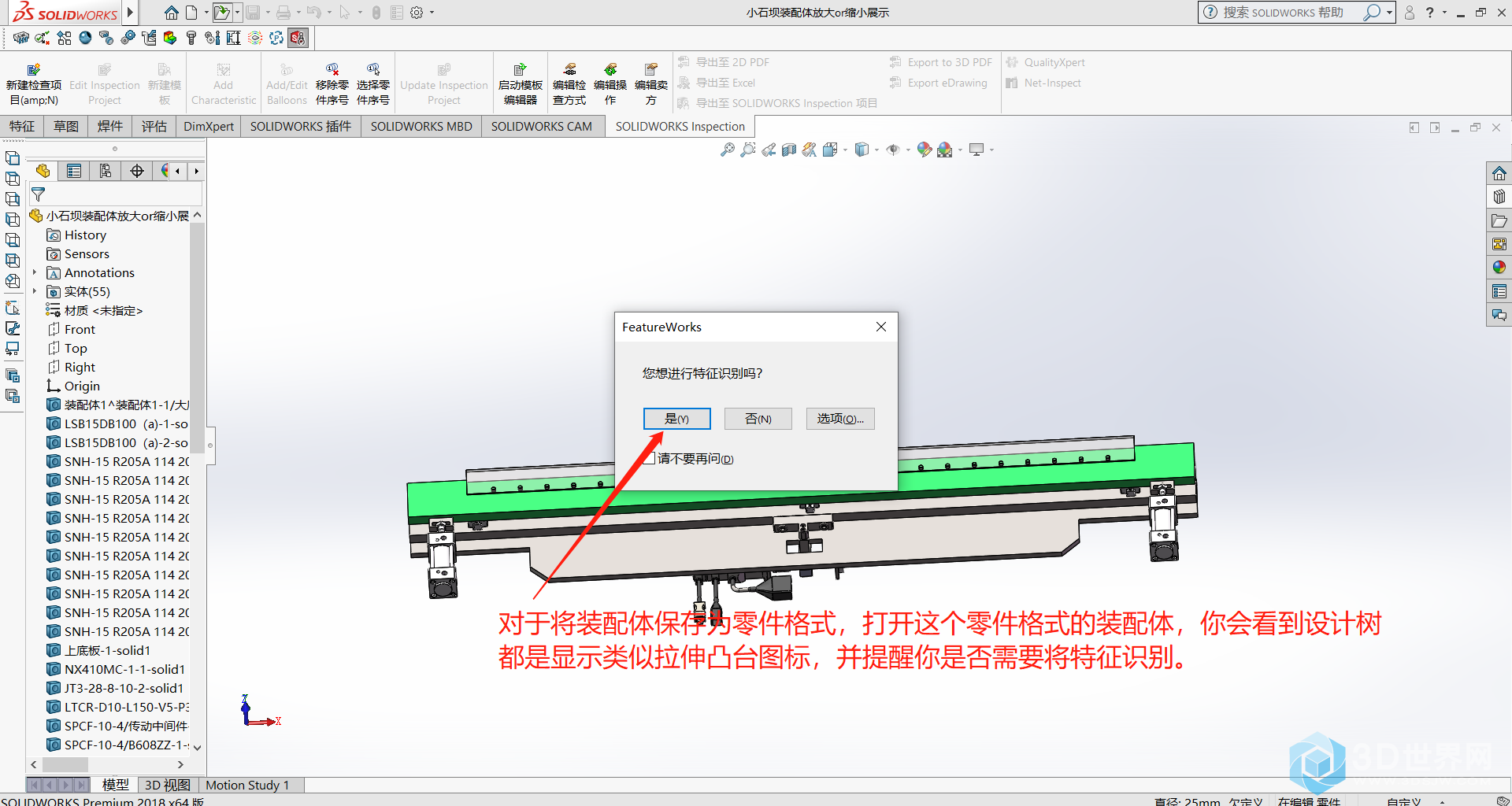The width and height of the screenshot is (1512, 806).
Task: Switch to SOLIDWORKS MBD tab
Action: (x=421, y=126)
